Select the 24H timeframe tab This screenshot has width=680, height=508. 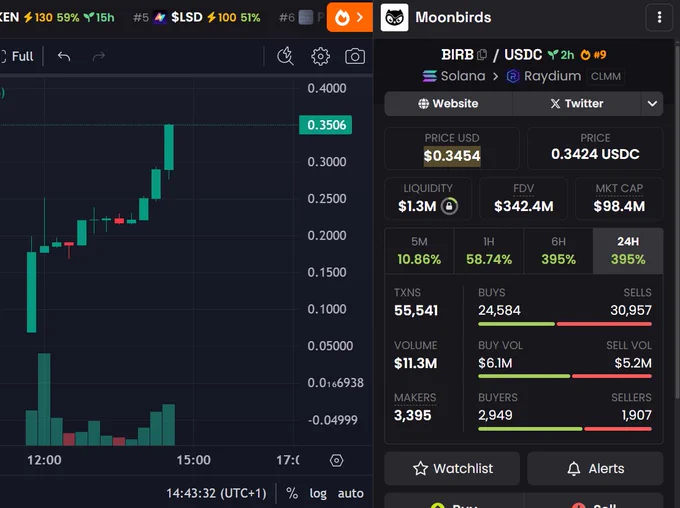628,251
